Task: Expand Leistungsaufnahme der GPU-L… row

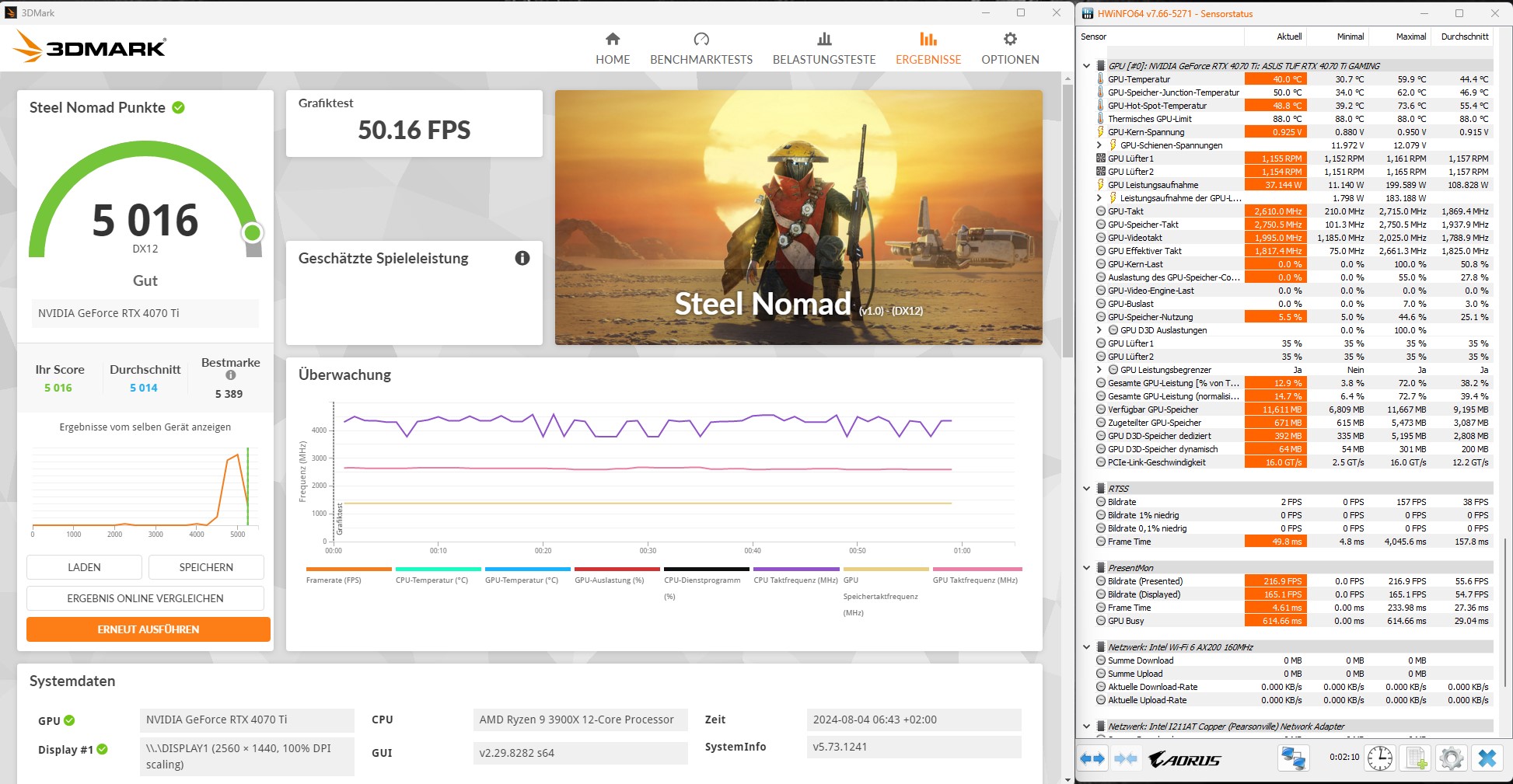Action: pos(1099,198)
